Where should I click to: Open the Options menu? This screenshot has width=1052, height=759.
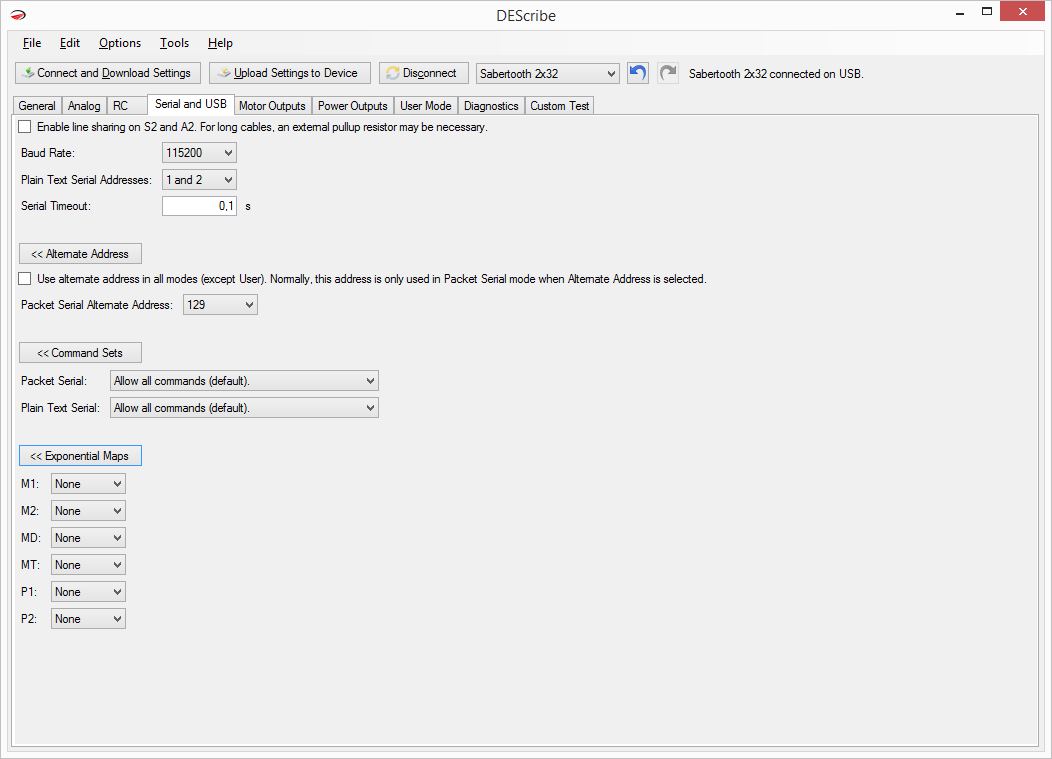tap(120, 43)
